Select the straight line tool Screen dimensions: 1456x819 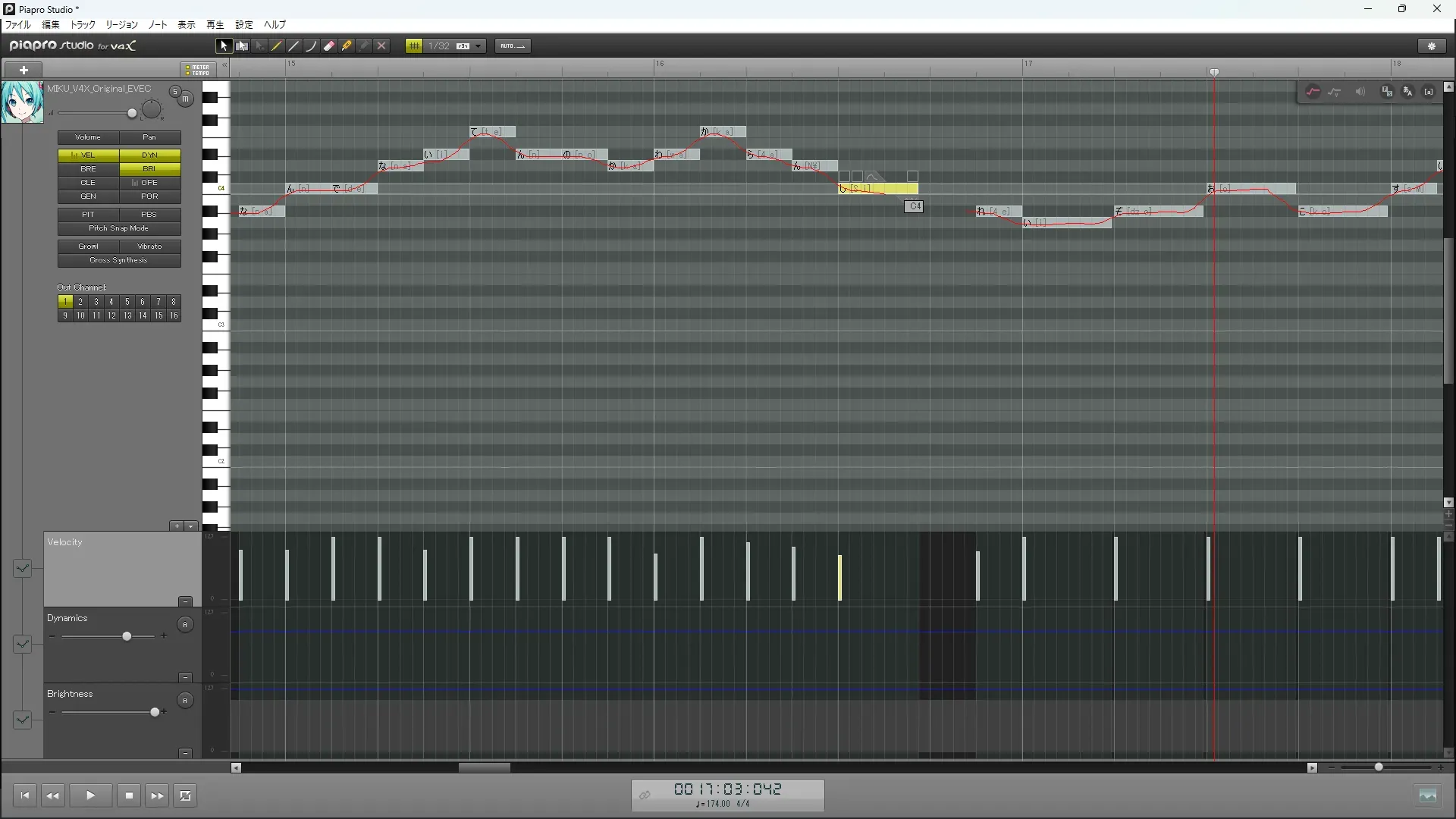pos(294,46)
